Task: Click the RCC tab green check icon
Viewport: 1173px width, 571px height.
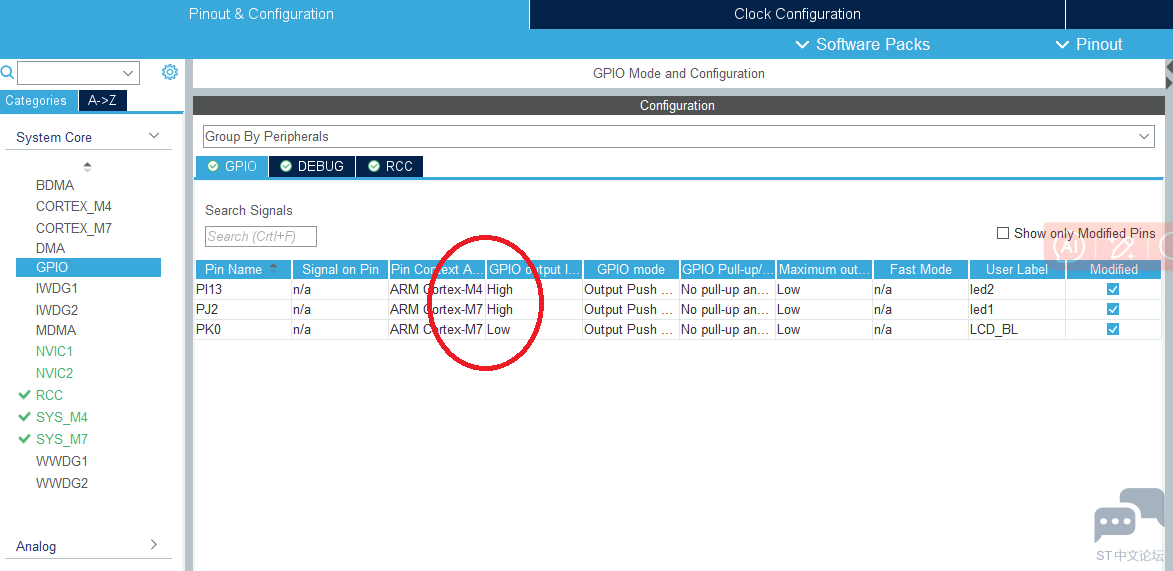Action: tap(374, 166)
